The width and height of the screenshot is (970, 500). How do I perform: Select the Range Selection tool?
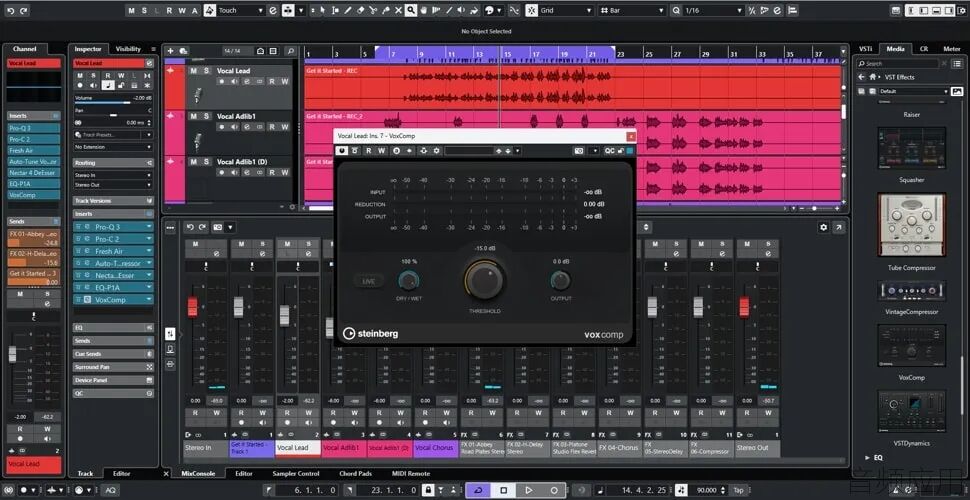pyautogui.click(x=335, y=11)
